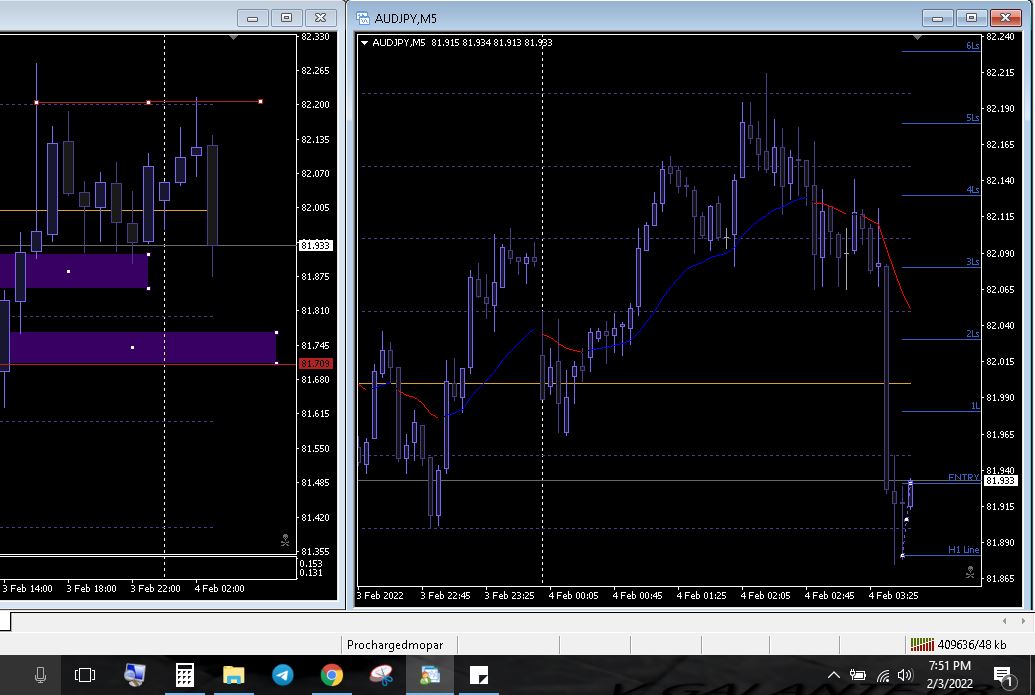Click the AUDJPY,M5 chart window icon
The width and height of the screenshot is (1035, 695).
click(363, 18)
